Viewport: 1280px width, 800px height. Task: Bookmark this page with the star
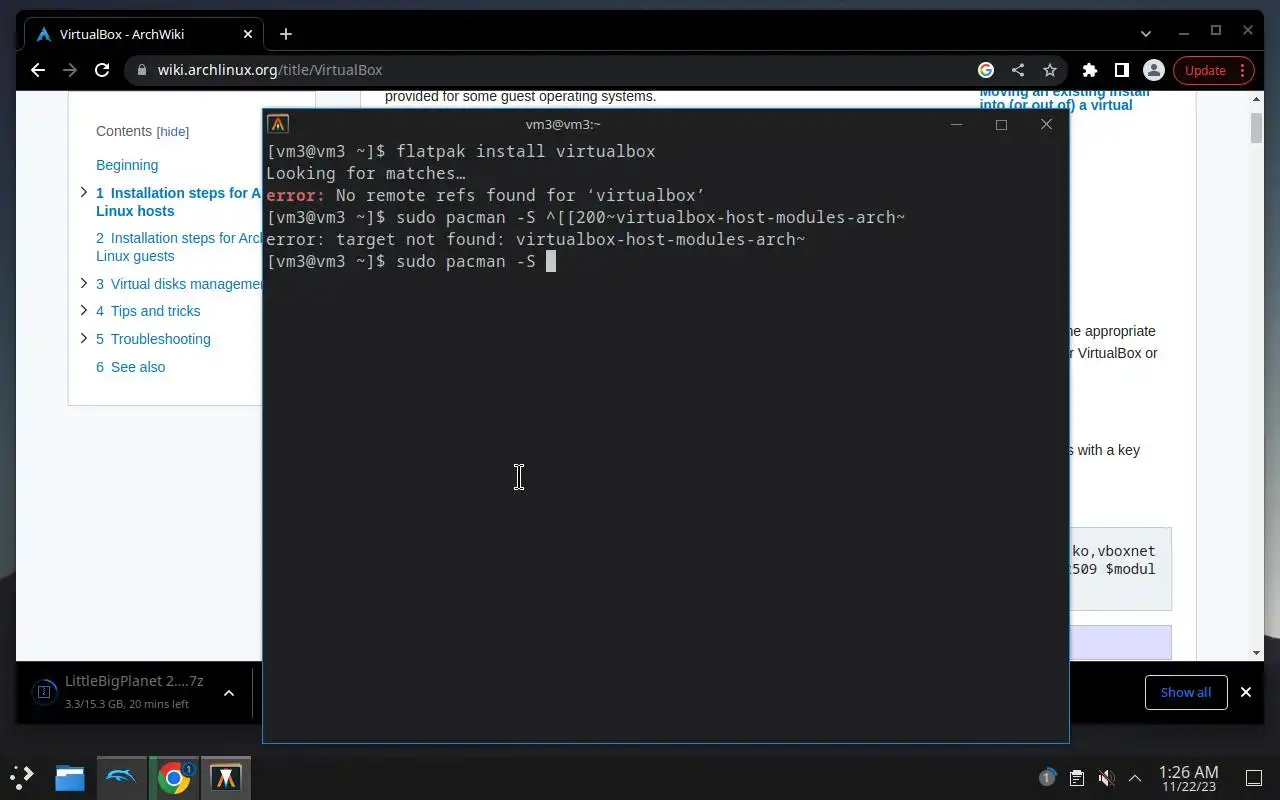[x=1050, y=70]
